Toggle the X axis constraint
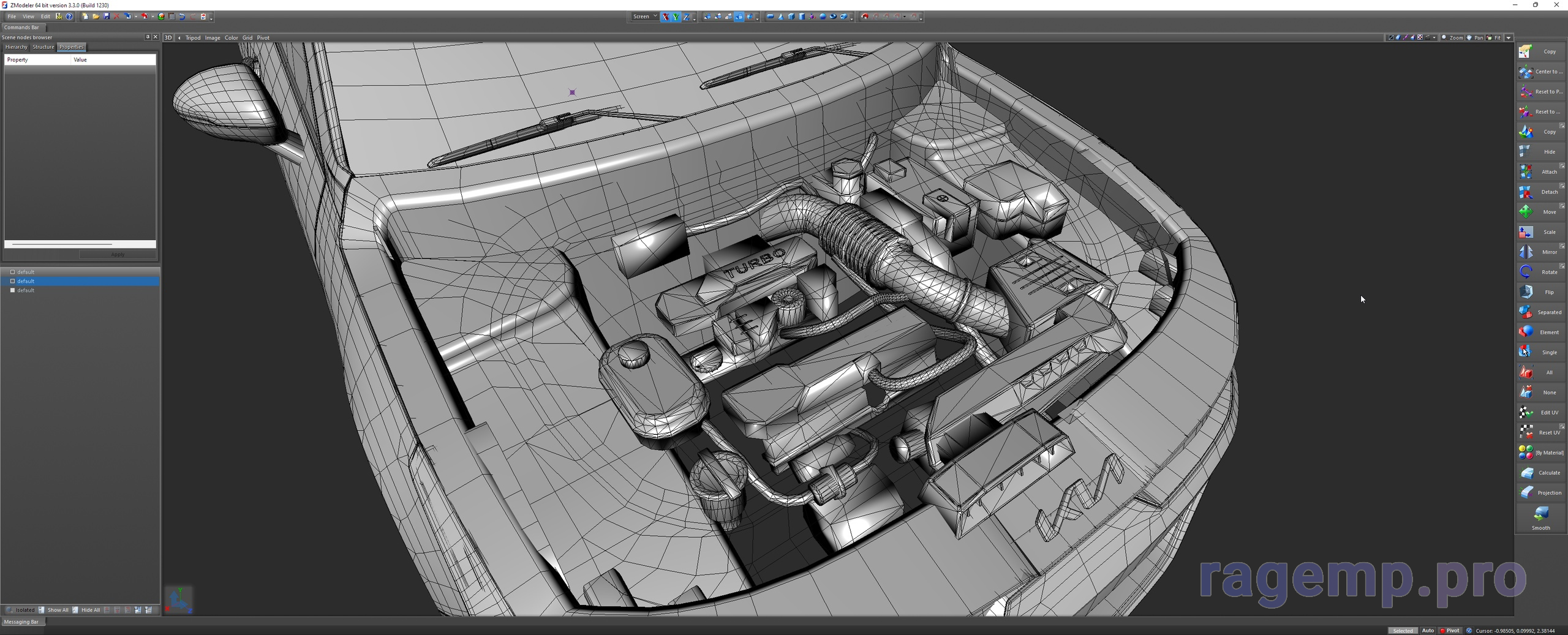 [x=665, y=17]
